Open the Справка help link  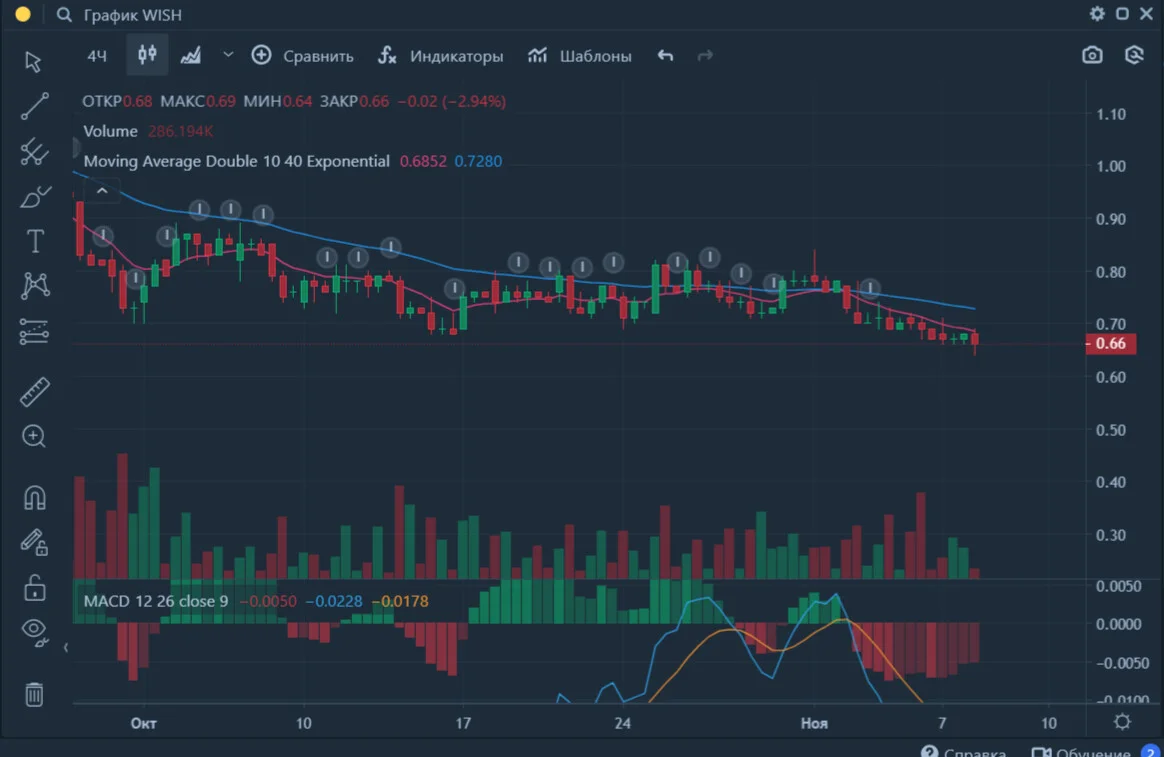964,751
